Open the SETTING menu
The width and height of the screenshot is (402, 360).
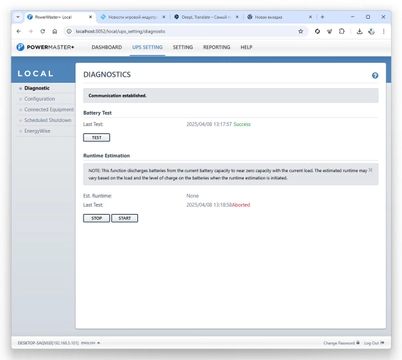(x=183, y=47)
